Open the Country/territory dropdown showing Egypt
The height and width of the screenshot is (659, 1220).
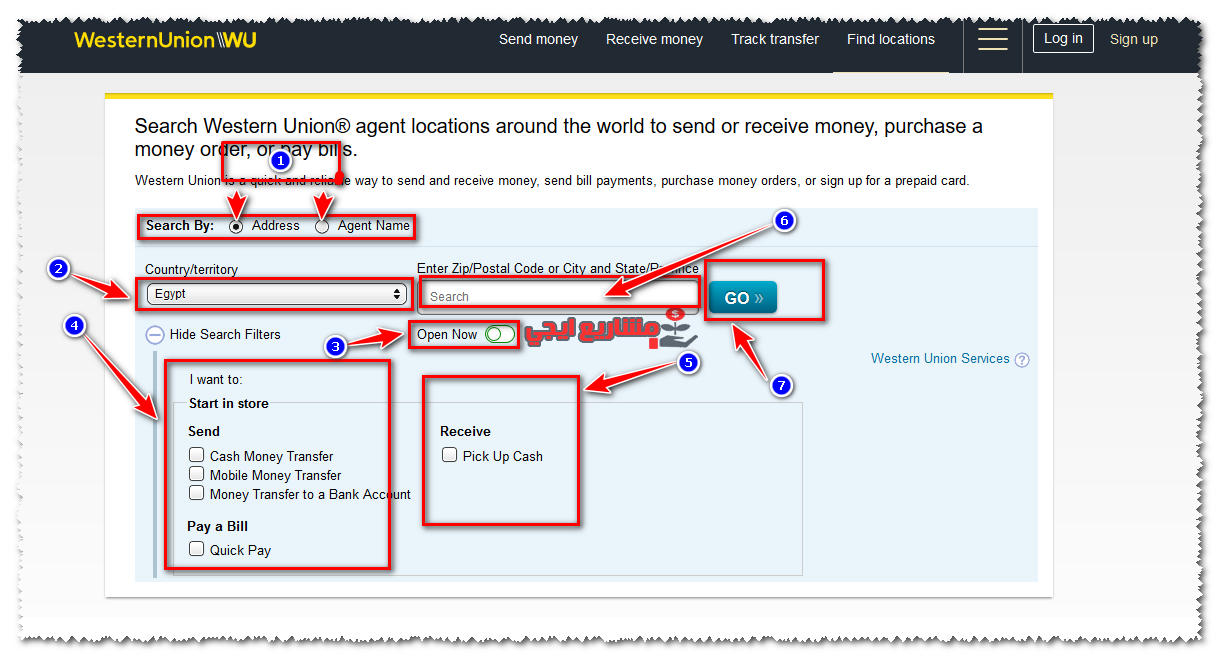coord(276,294)
